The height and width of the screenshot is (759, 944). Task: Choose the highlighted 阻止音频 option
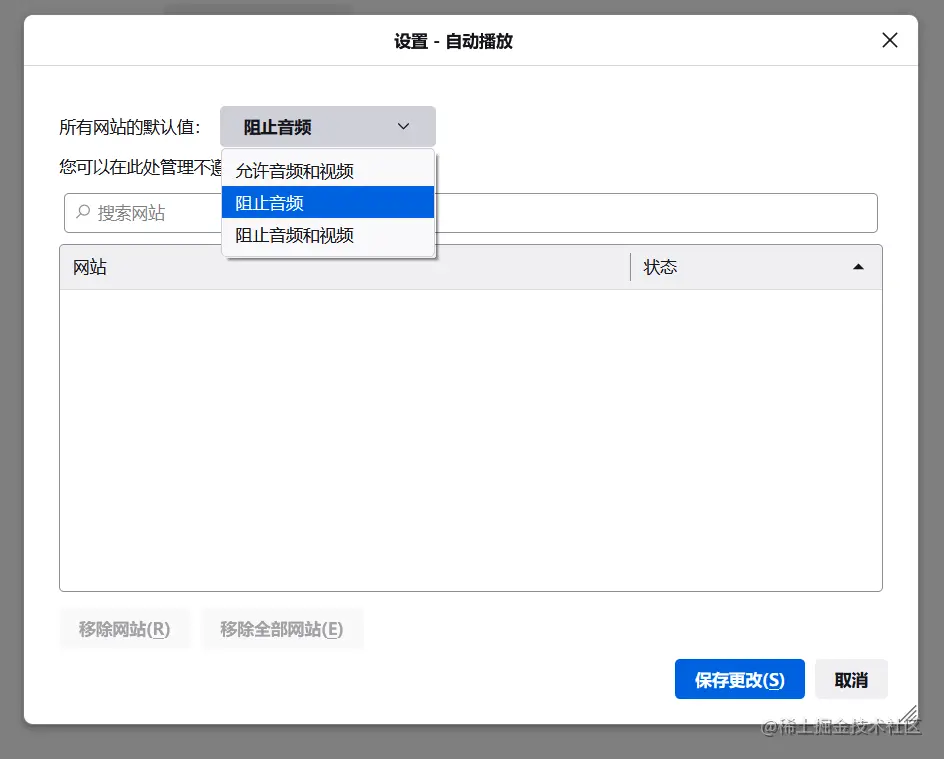coord(328,202)
